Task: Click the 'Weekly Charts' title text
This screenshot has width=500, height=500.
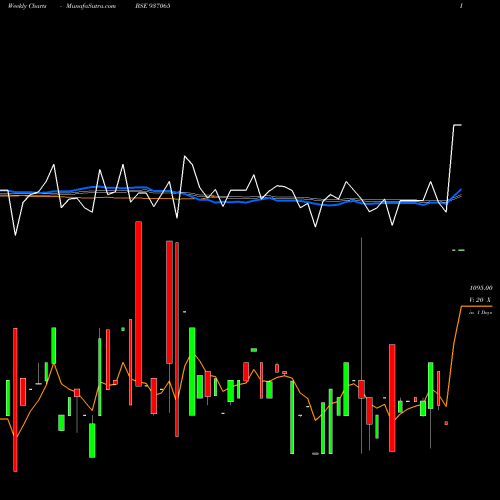Action: [27, 6]
